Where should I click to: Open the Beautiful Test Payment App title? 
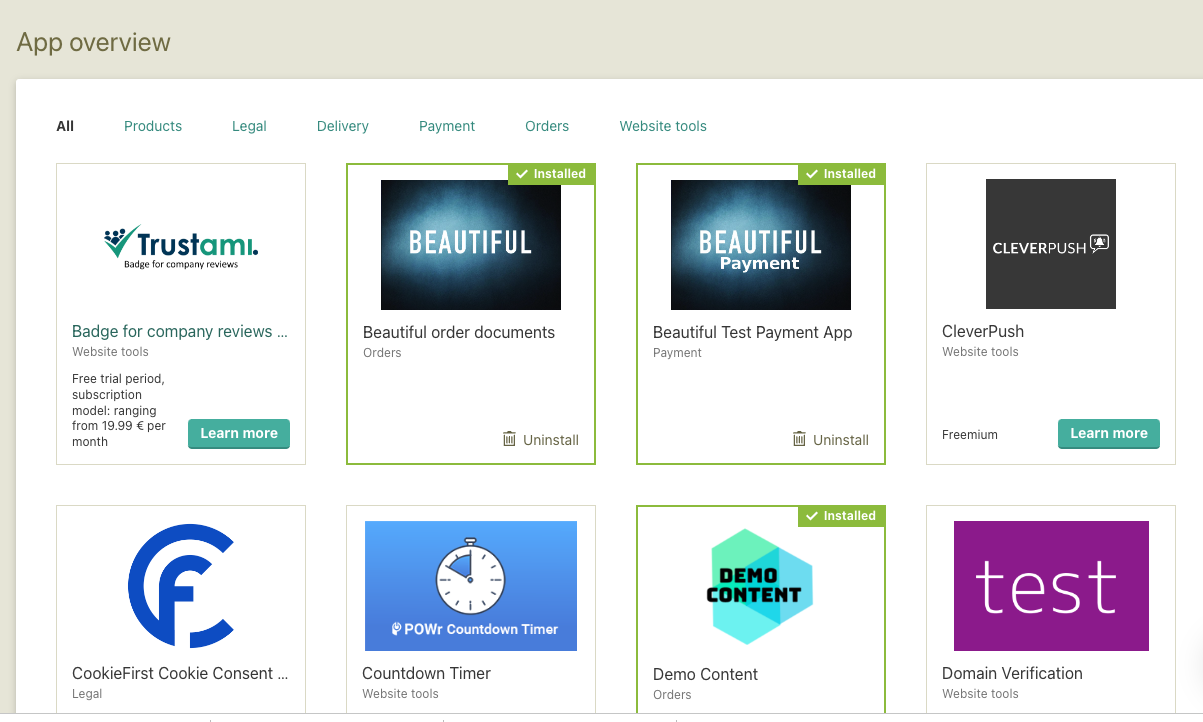tap(753, 332)
